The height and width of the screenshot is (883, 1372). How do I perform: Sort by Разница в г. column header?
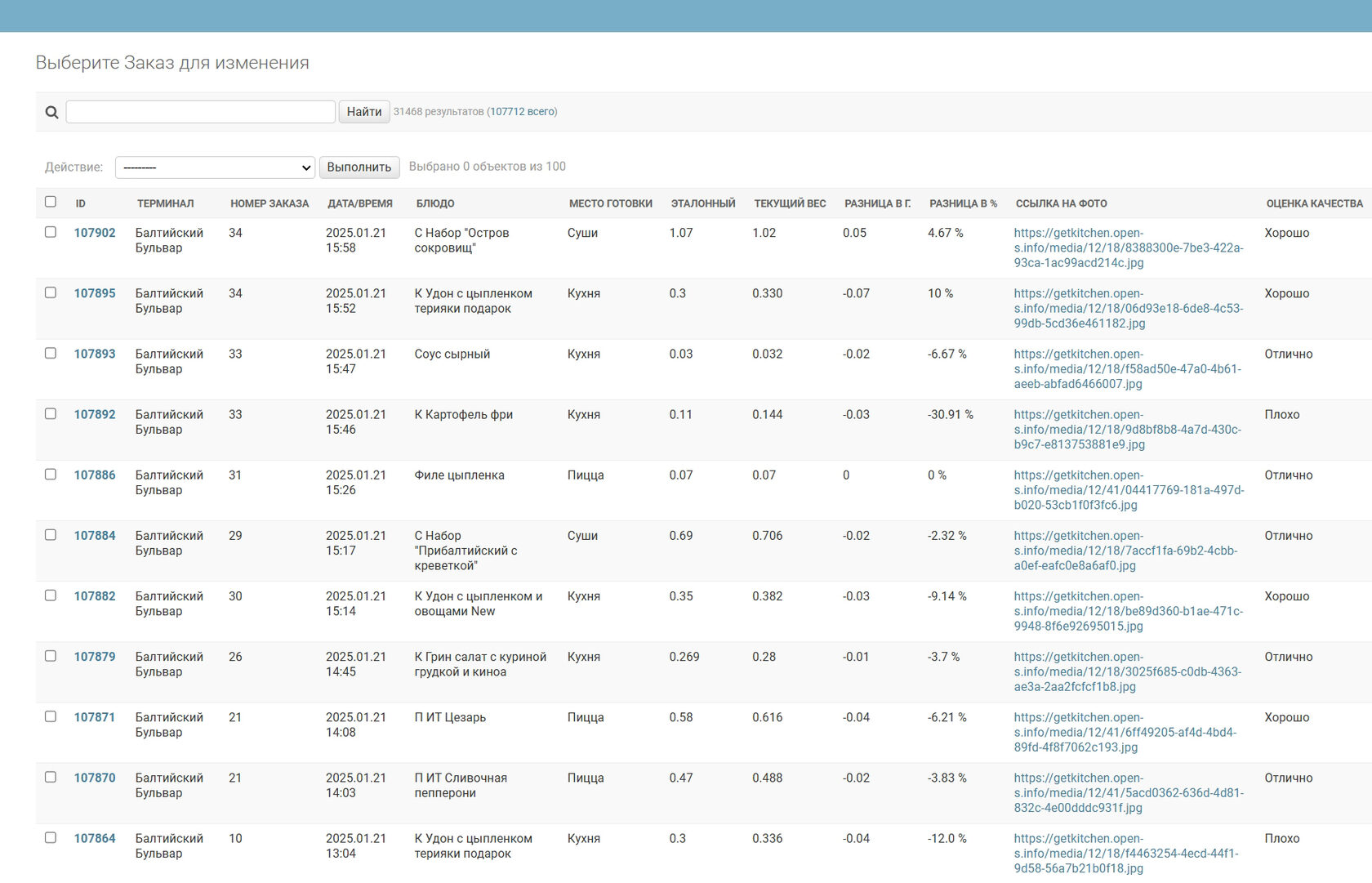878,203
